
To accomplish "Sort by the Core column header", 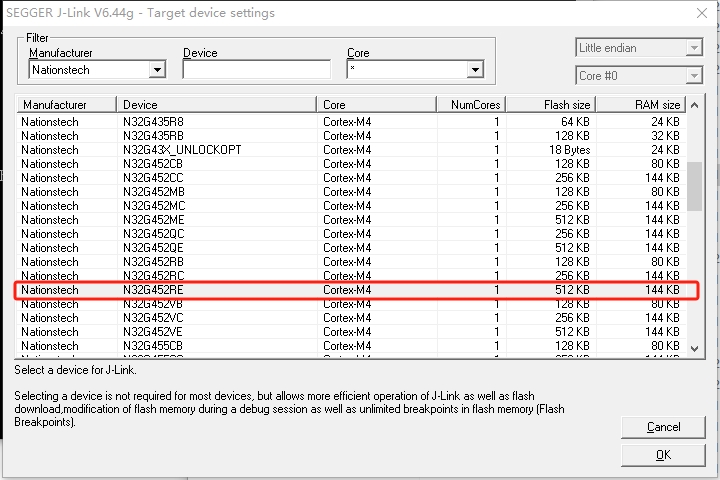I will click(x=377, y=105).
